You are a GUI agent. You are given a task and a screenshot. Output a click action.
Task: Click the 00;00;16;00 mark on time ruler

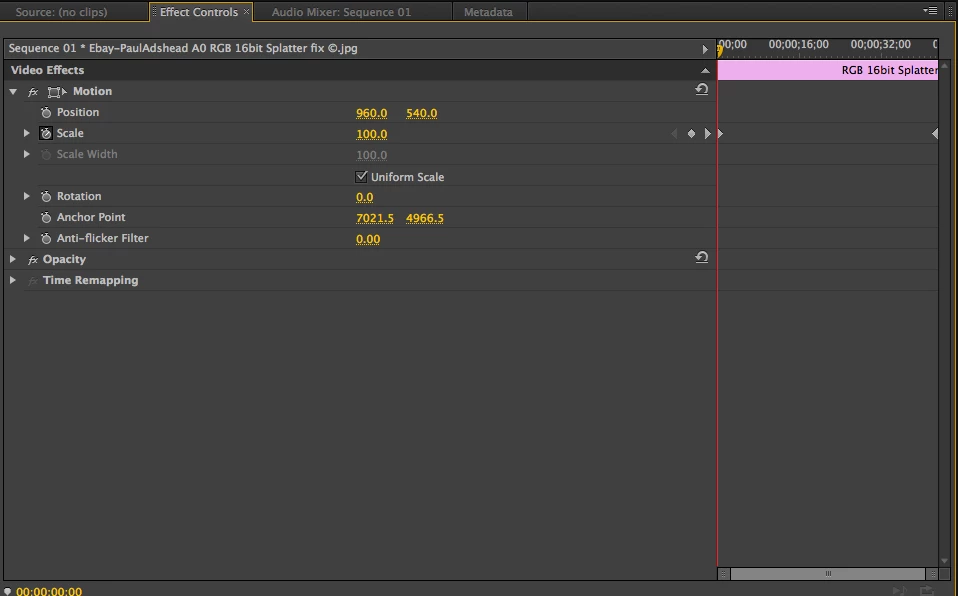click(x=799, y=45)
